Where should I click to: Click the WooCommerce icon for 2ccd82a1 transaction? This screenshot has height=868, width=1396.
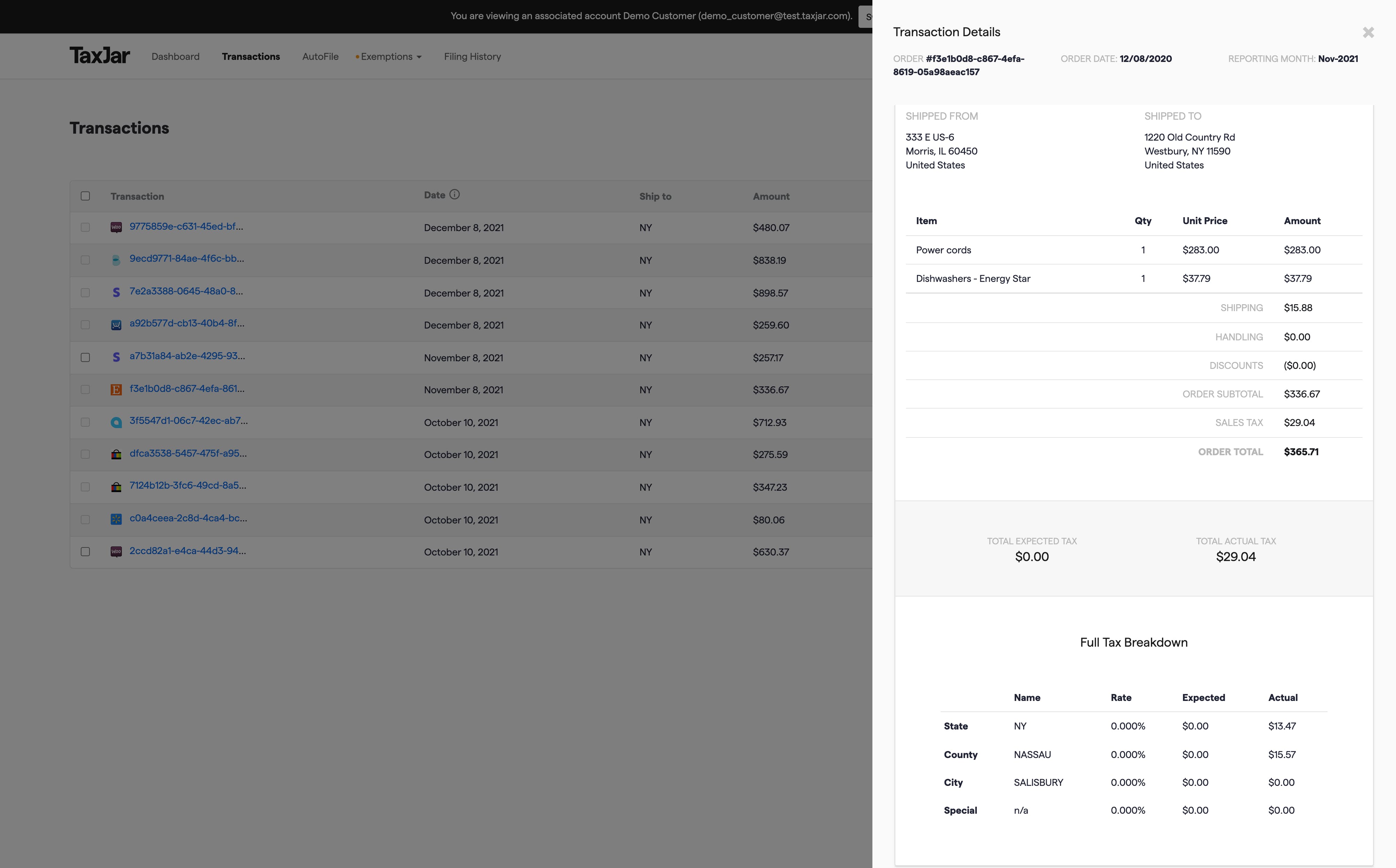click(x=116, y=552)
